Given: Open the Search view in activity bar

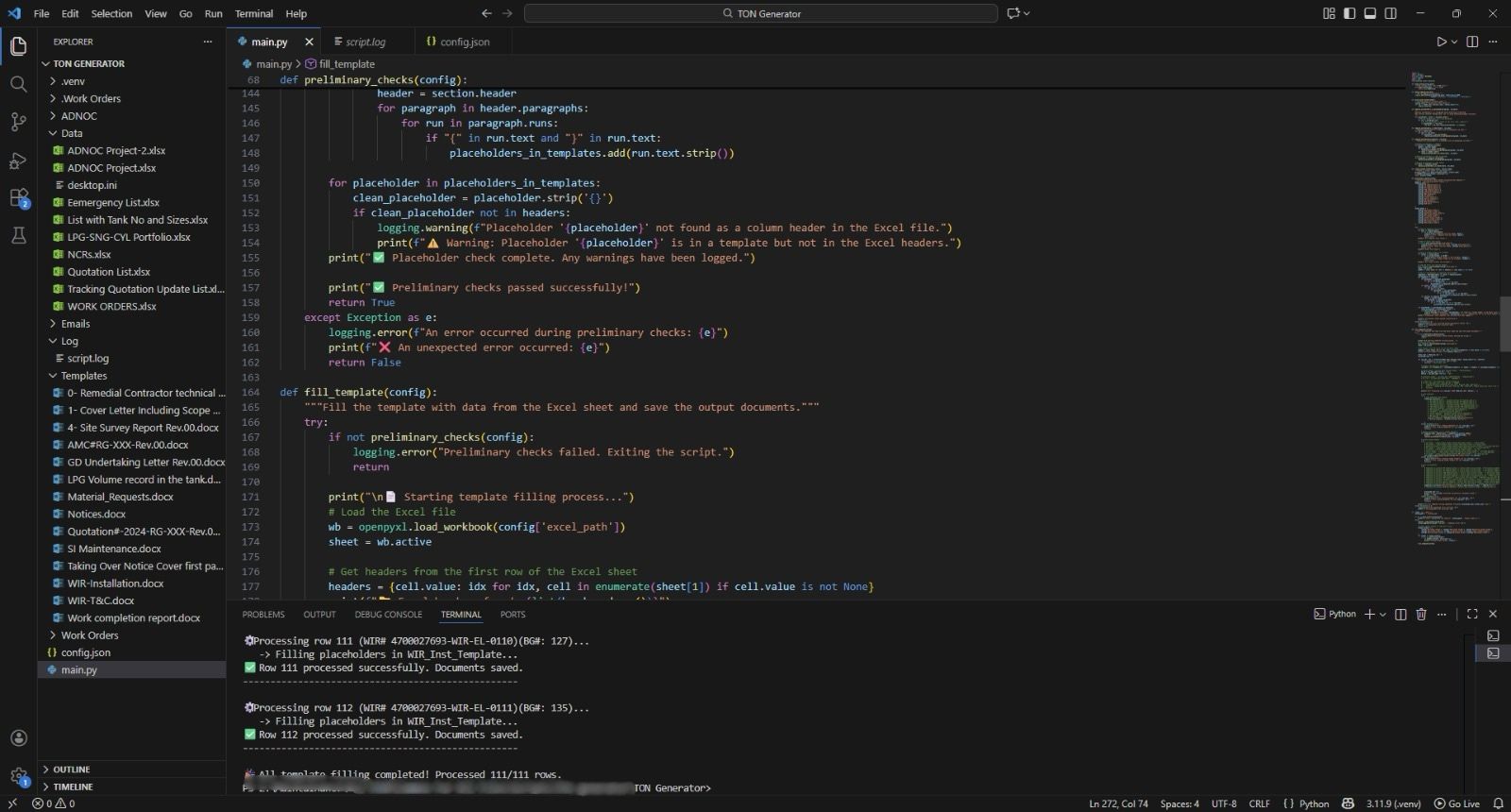Looking at the screenshot, I should point(18,84).
